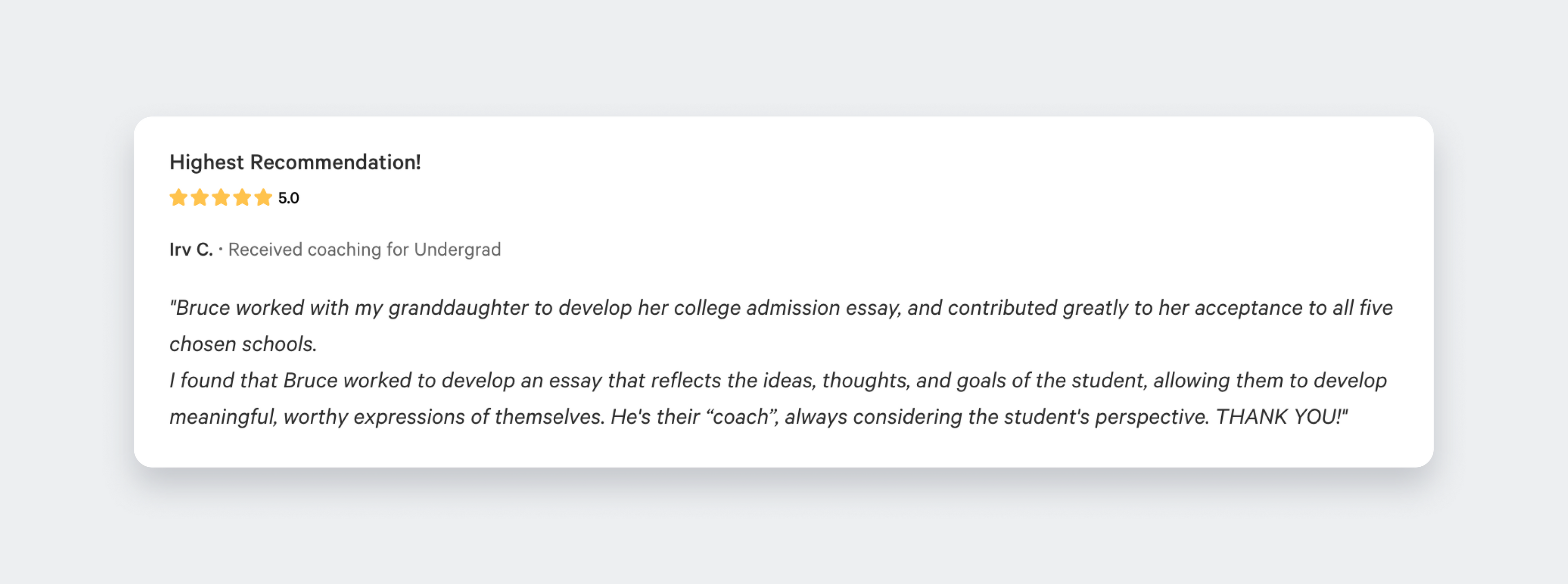Click the "THANK YOU!" closing text
1568x584 pixels.
pos(1280,417)
